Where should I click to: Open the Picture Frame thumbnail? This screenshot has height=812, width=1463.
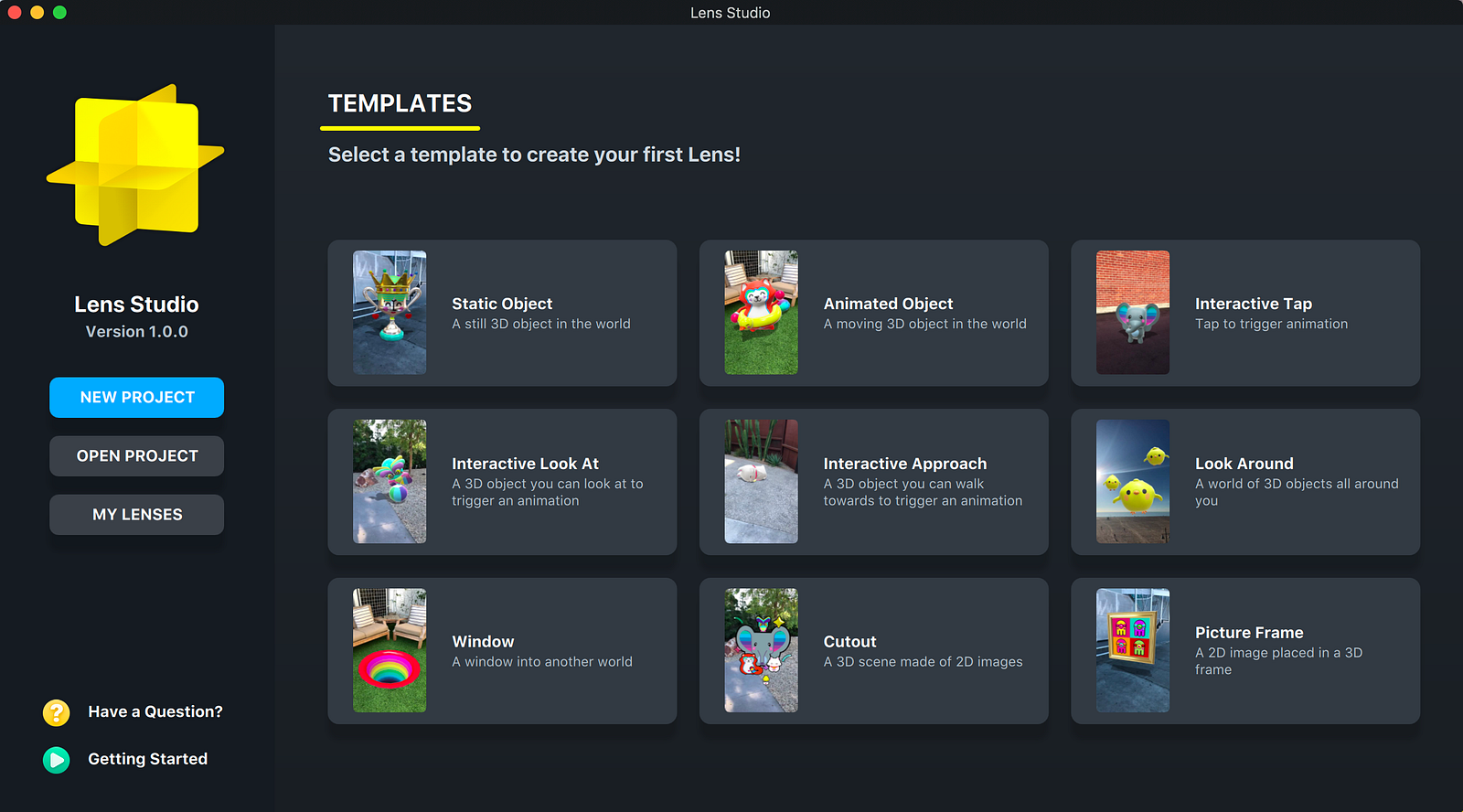(x=1133, y=650)
